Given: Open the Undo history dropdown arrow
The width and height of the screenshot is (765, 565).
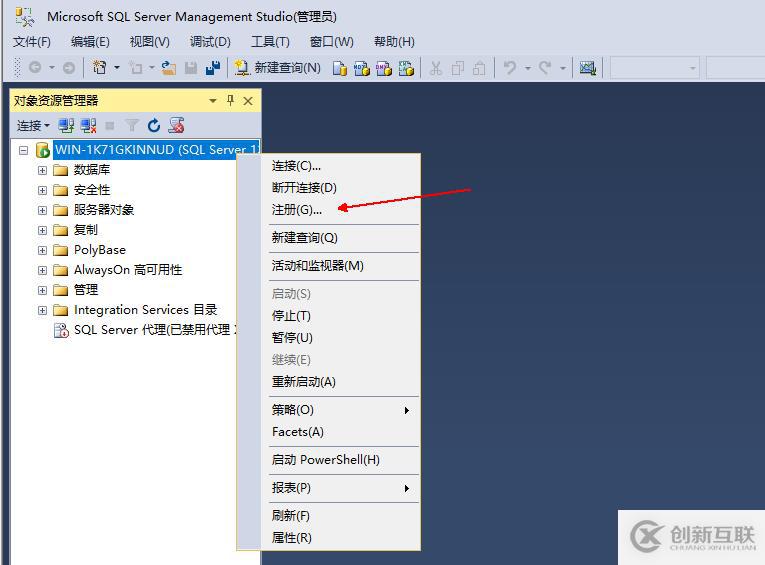Looking at the screenshot, I should point(528,68).
